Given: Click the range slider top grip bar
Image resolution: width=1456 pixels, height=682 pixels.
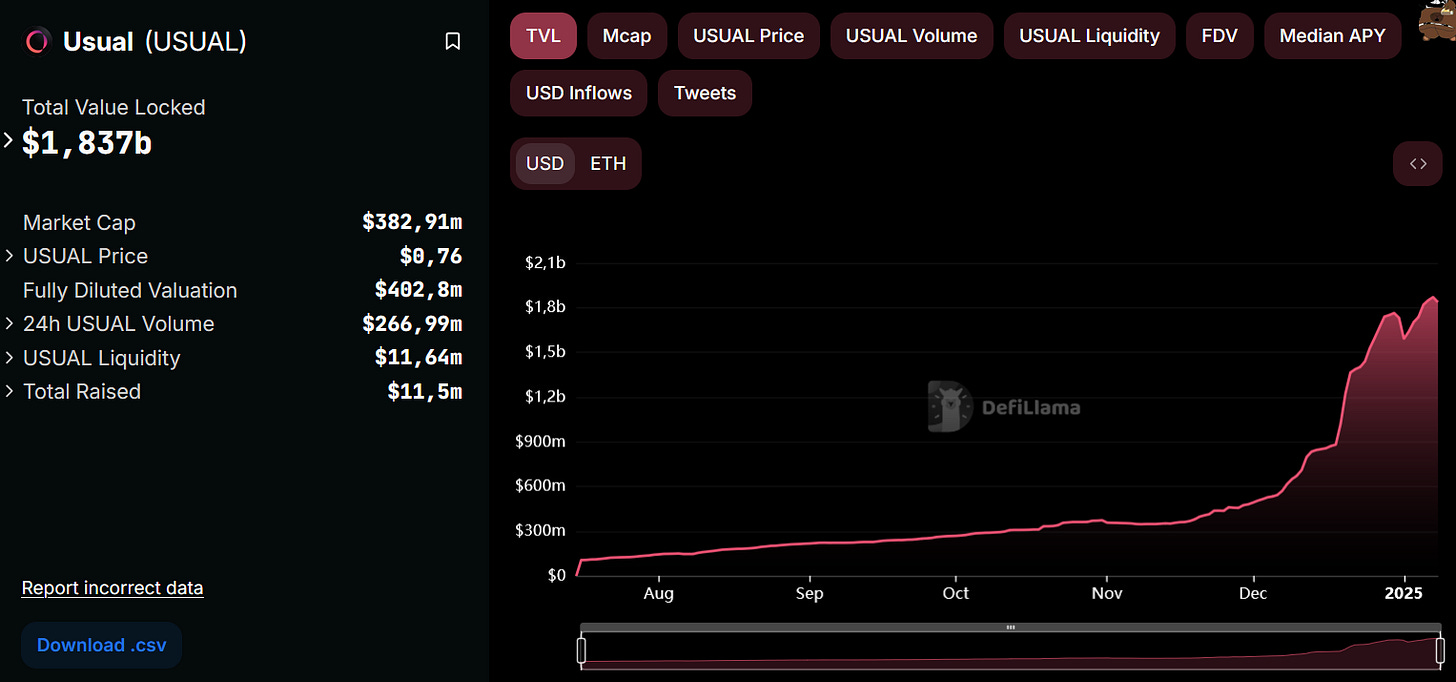Looking at the screenshot, I should tap(1010, 627).
